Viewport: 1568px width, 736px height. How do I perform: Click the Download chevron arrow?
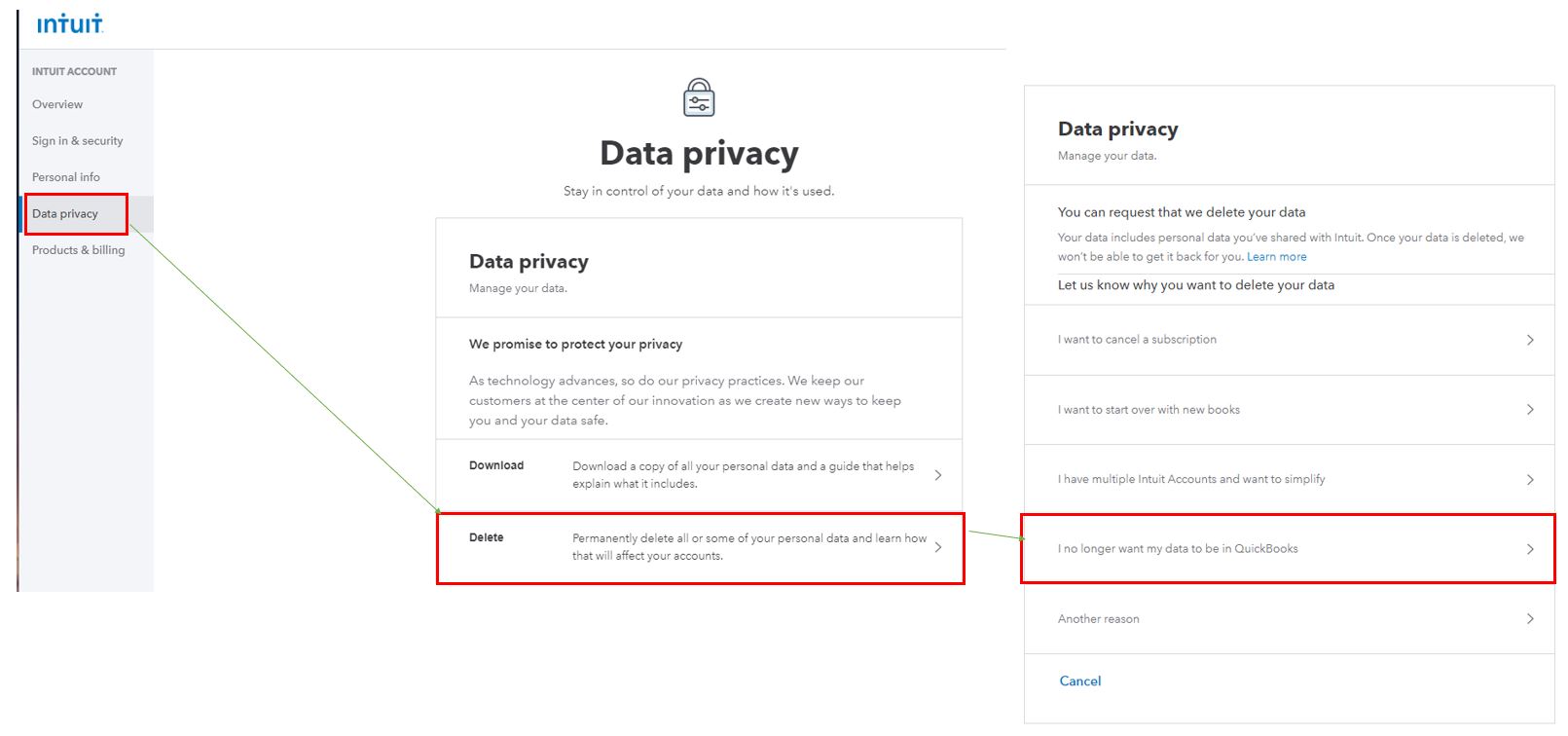(x=938, y=475)
